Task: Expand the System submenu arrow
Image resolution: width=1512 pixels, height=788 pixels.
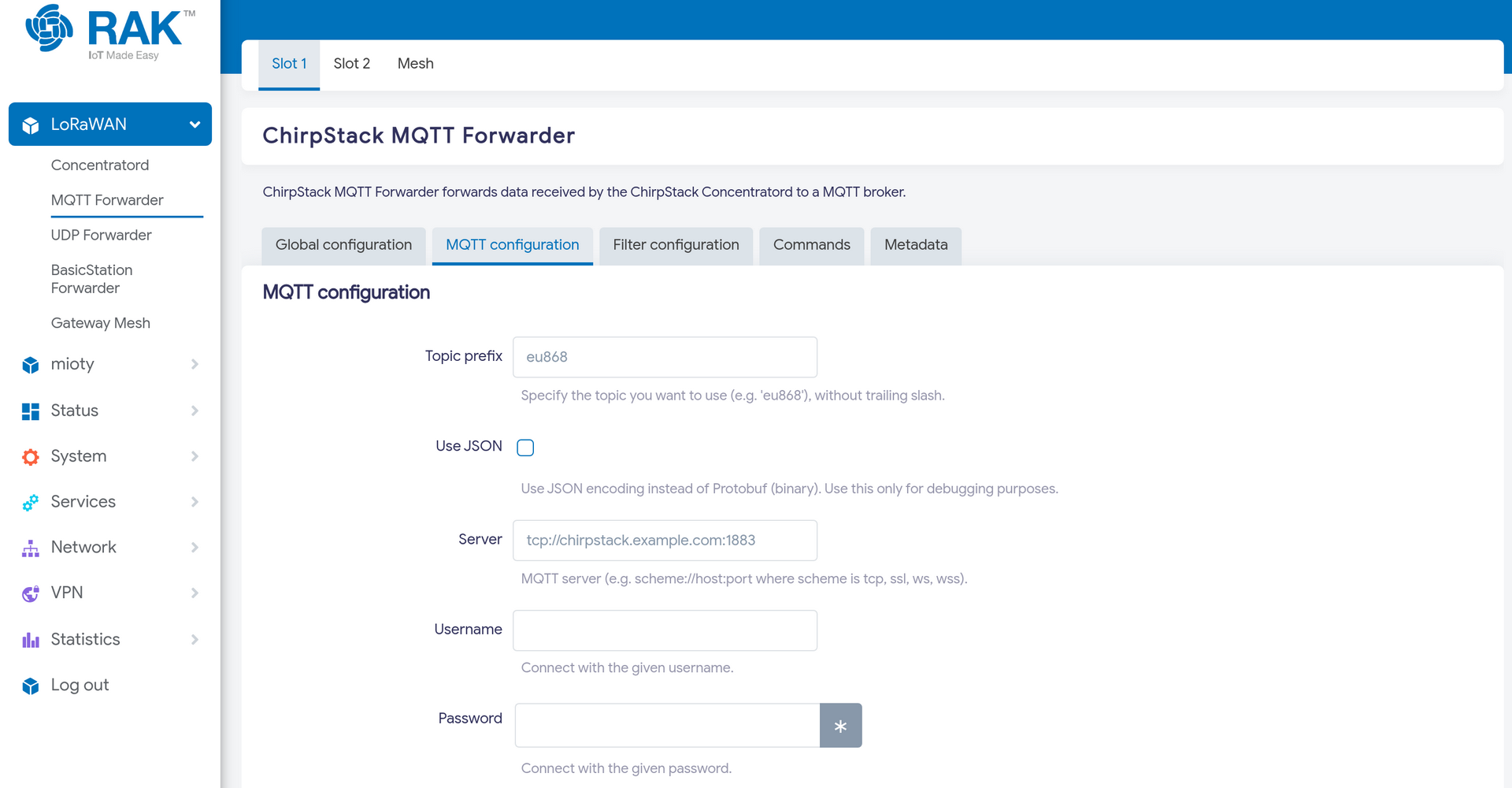Action: click(x=195, y=456)
